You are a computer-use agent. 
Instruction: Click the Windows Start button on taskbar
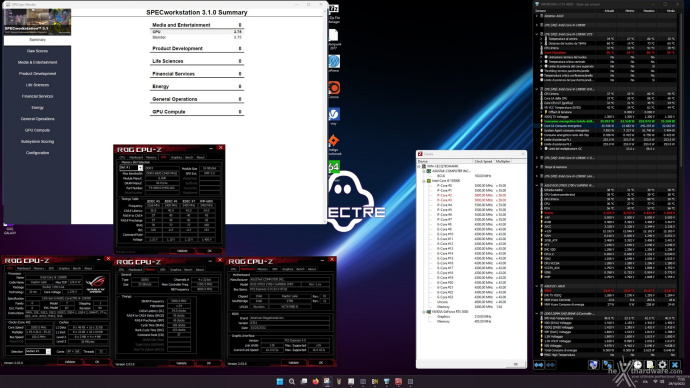point(279,381)
